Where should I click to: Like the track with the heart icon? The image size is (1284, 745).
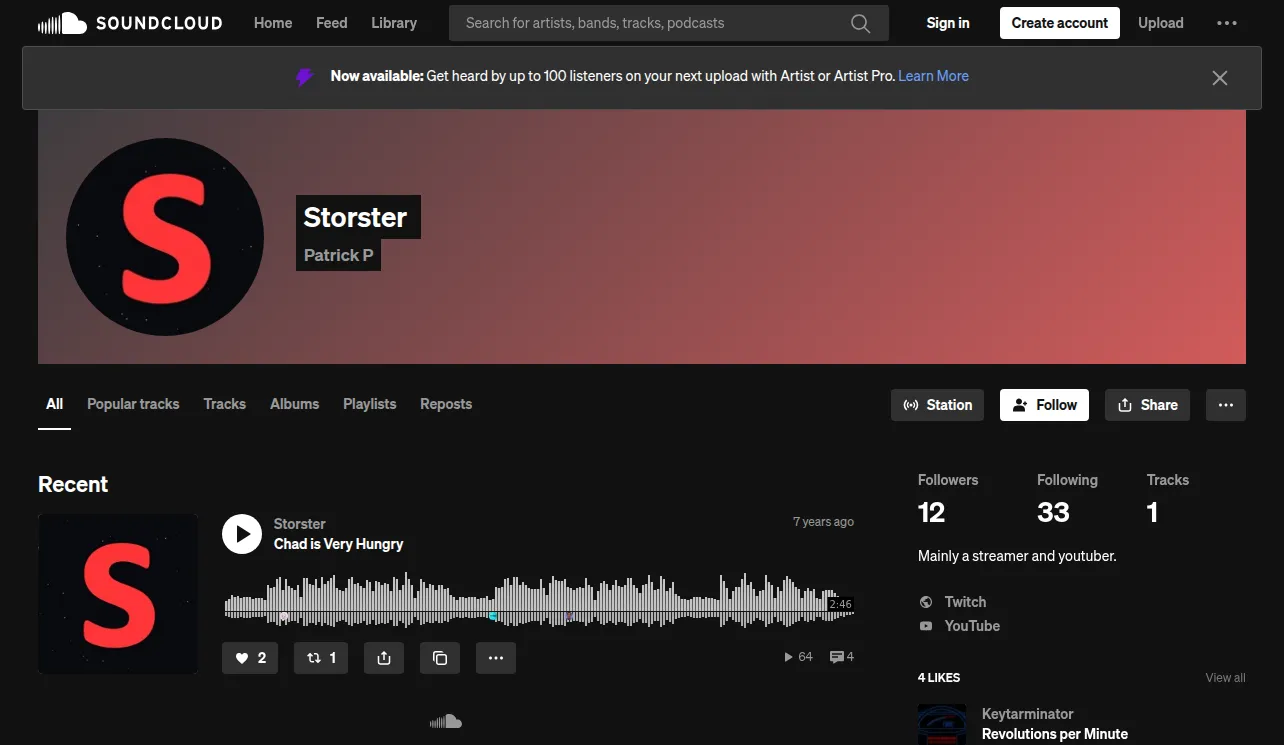point(250,657)
